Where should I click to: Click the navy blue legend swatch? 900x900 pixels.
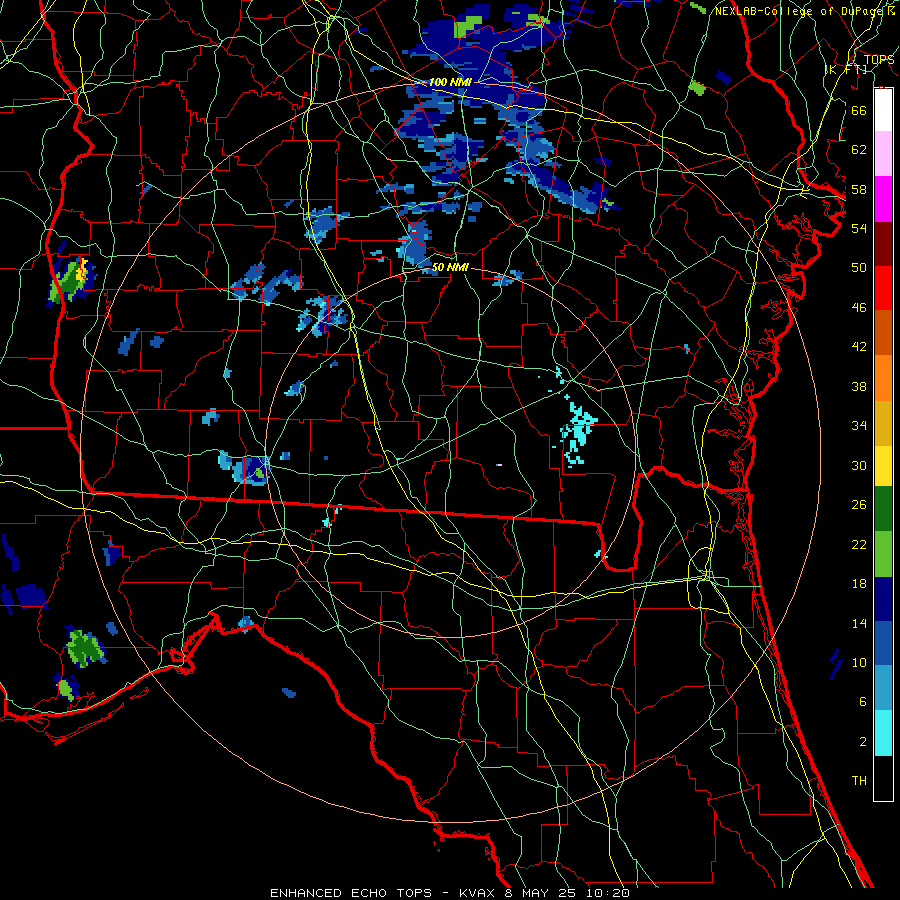click(x=883, y=599)
